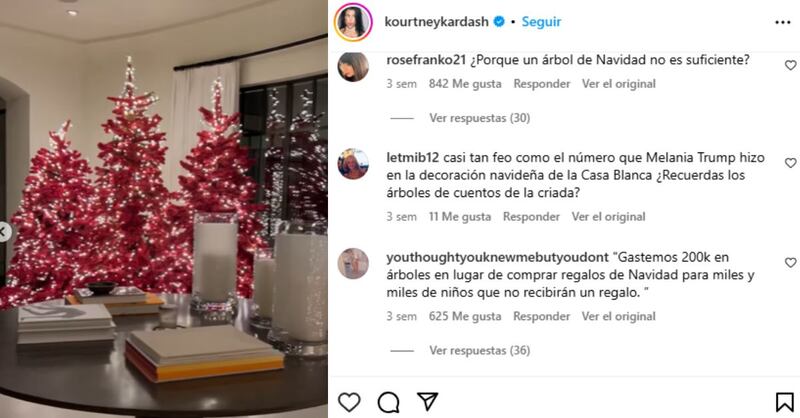Like the post with the heart icon
Viewport: 800px width, 418px height.
click(349, 402)
